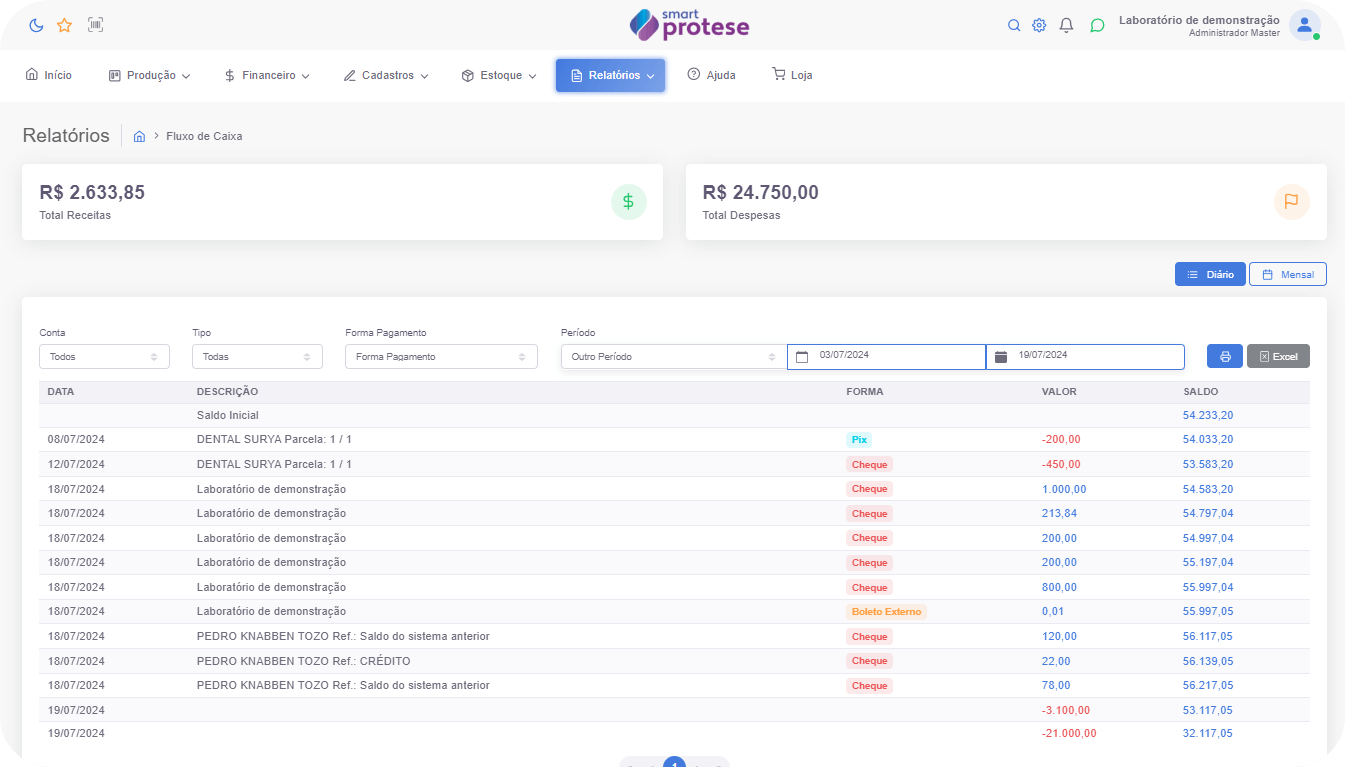This screenshot has height=767, width=1345.
Task: Open the barcode scanner icon
Action: pos(95,25)
